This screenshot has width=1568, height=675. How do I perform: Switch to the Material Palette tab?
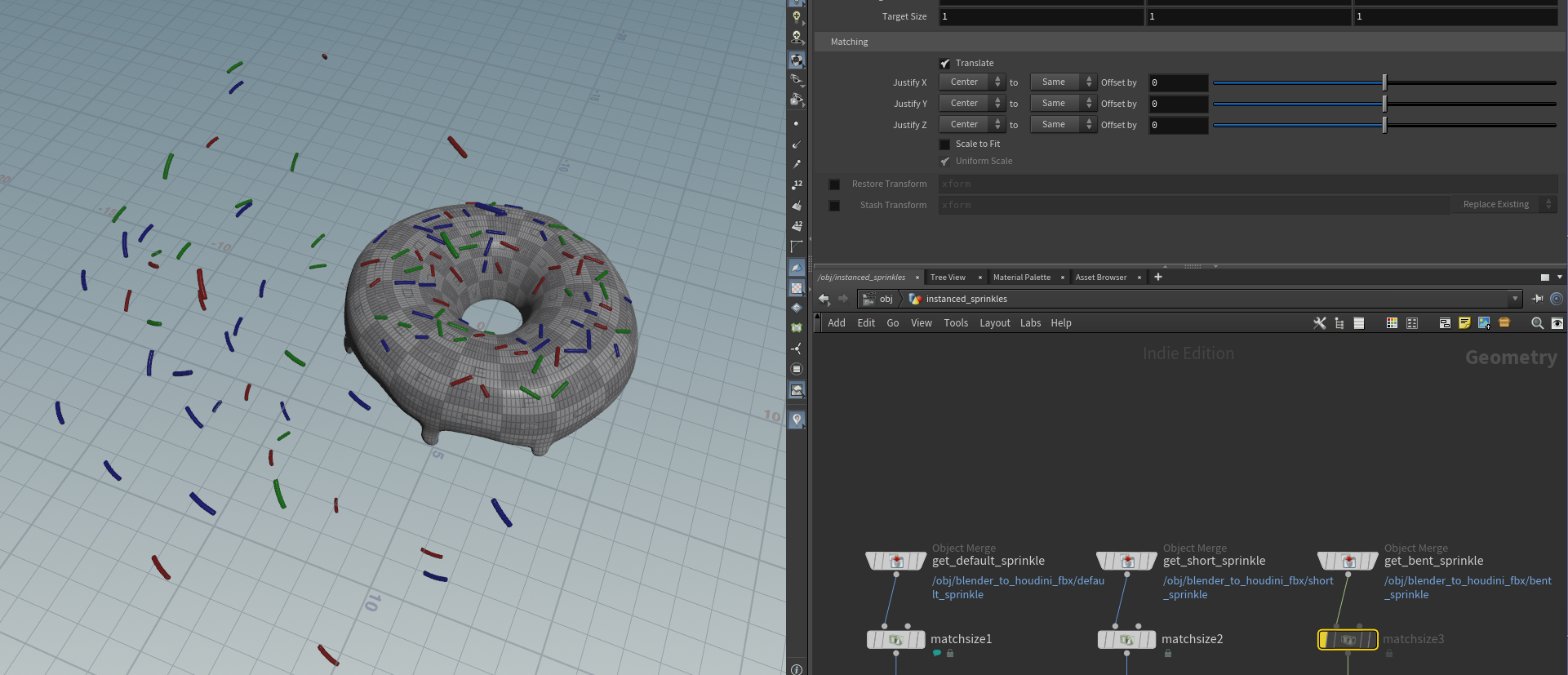[1021, 278]
